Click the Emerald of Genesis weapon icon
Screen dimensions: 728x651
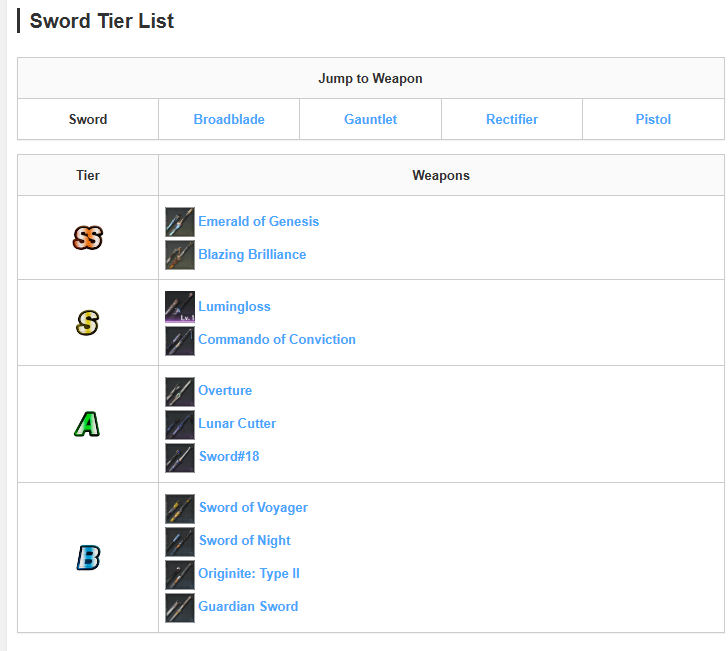(180, 222)
